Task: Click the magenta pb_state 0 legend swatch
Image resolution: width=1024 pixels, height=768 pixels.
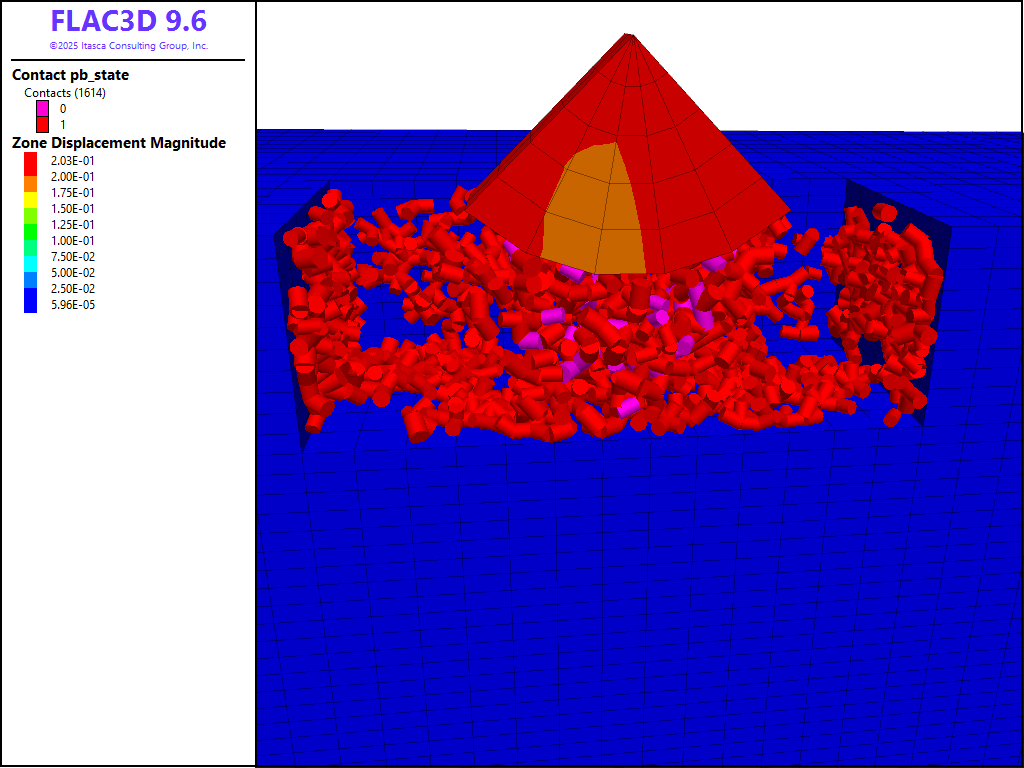Action: click(x=43, y=108)
